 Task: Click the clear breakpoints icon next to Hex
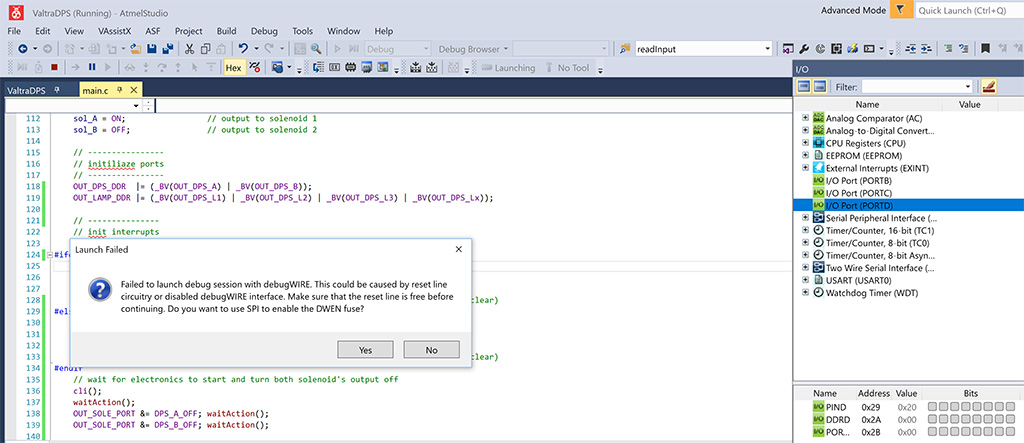(255, 67)
